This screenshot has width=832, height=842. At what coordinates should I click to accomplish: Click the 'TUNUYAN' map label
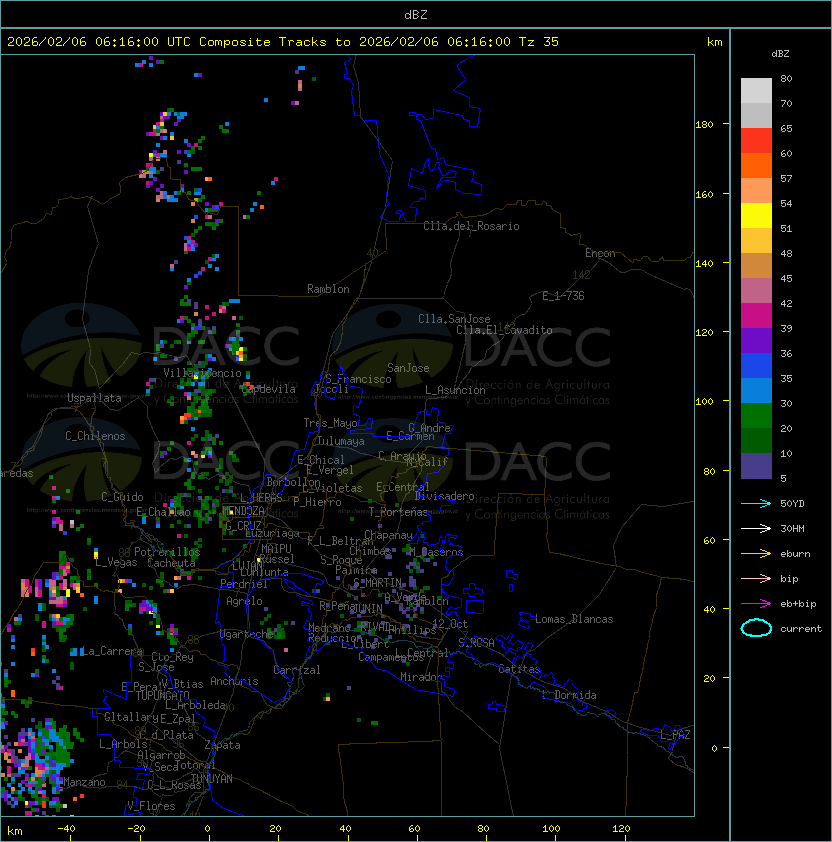[x=211, y=779]
